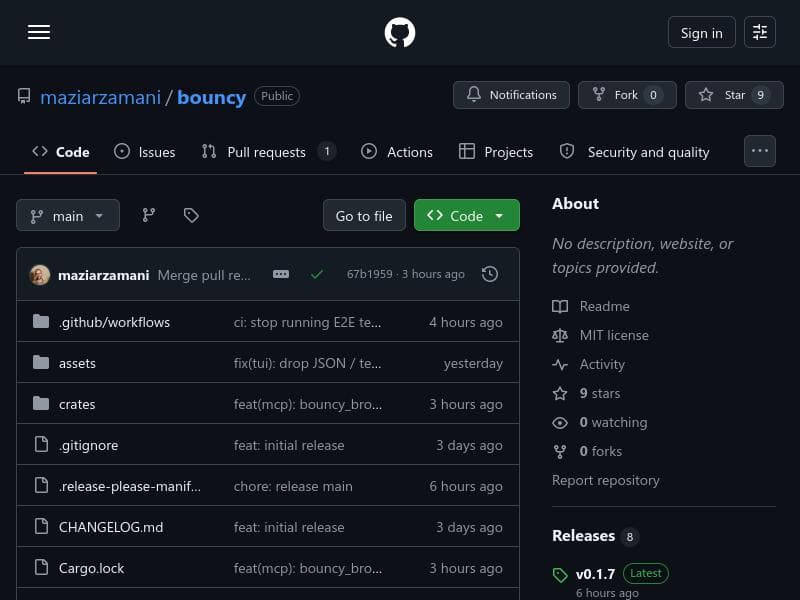Click the assets folder icon
Viewport: 800px width, 600px height.
(x=41, y=362)
